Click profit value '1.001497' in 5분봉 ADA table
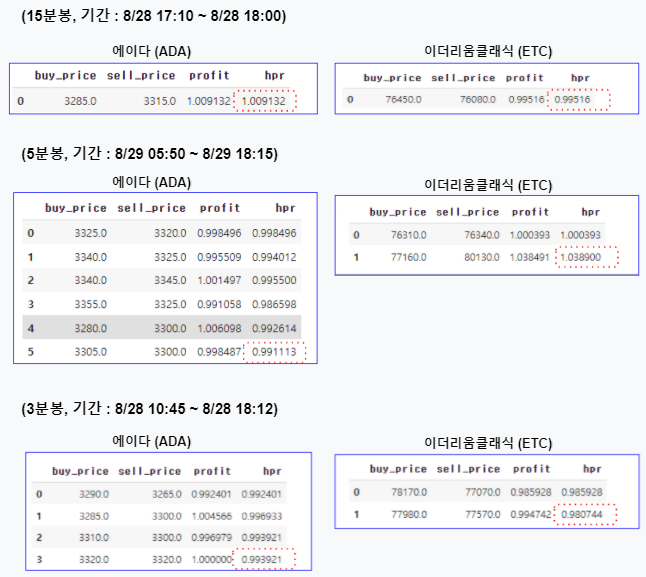The height and width of the screenshot is (577, 646). [x=219, y=280]
